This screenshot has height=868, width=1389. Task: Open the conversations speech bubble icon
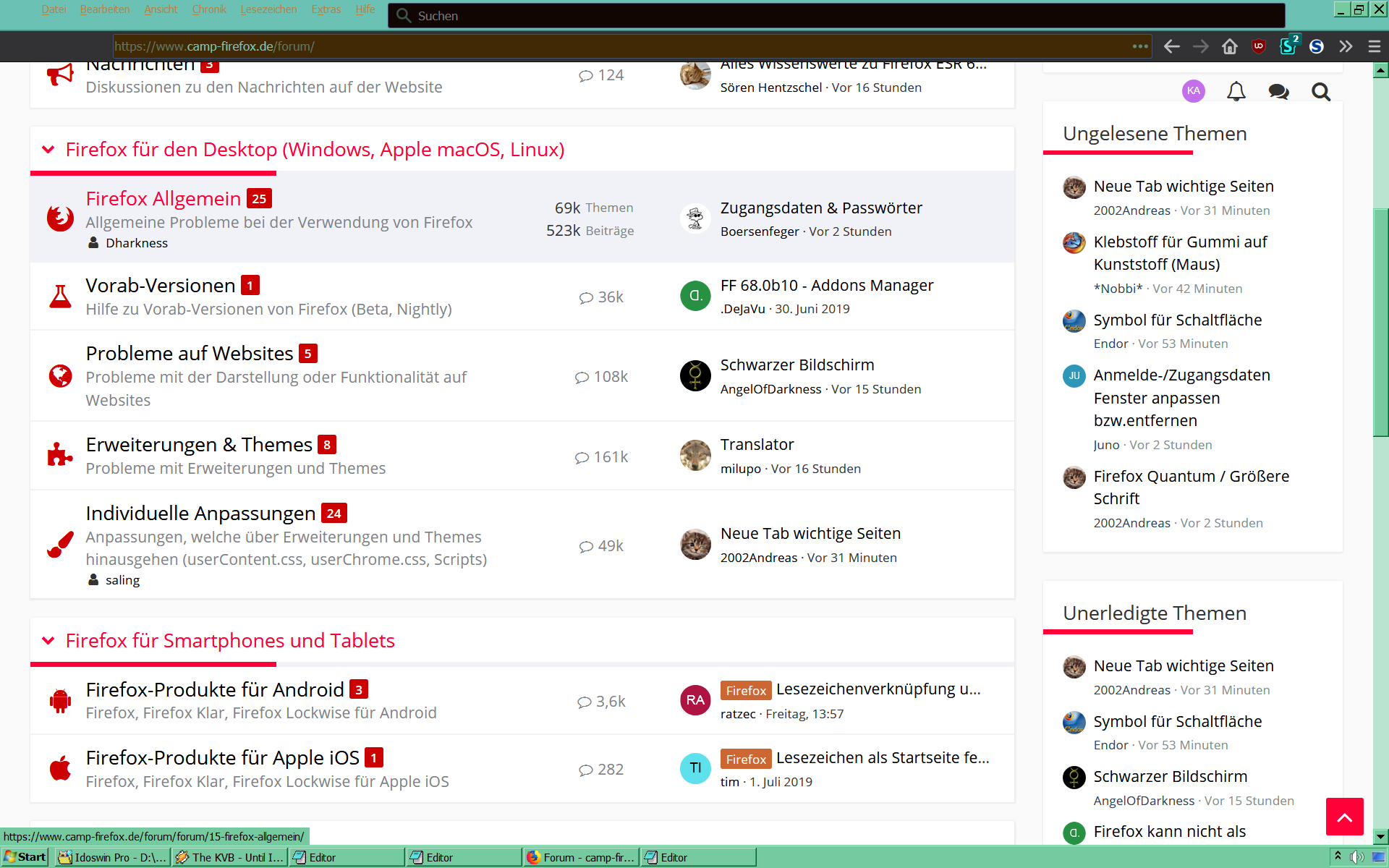point(1278,92)
